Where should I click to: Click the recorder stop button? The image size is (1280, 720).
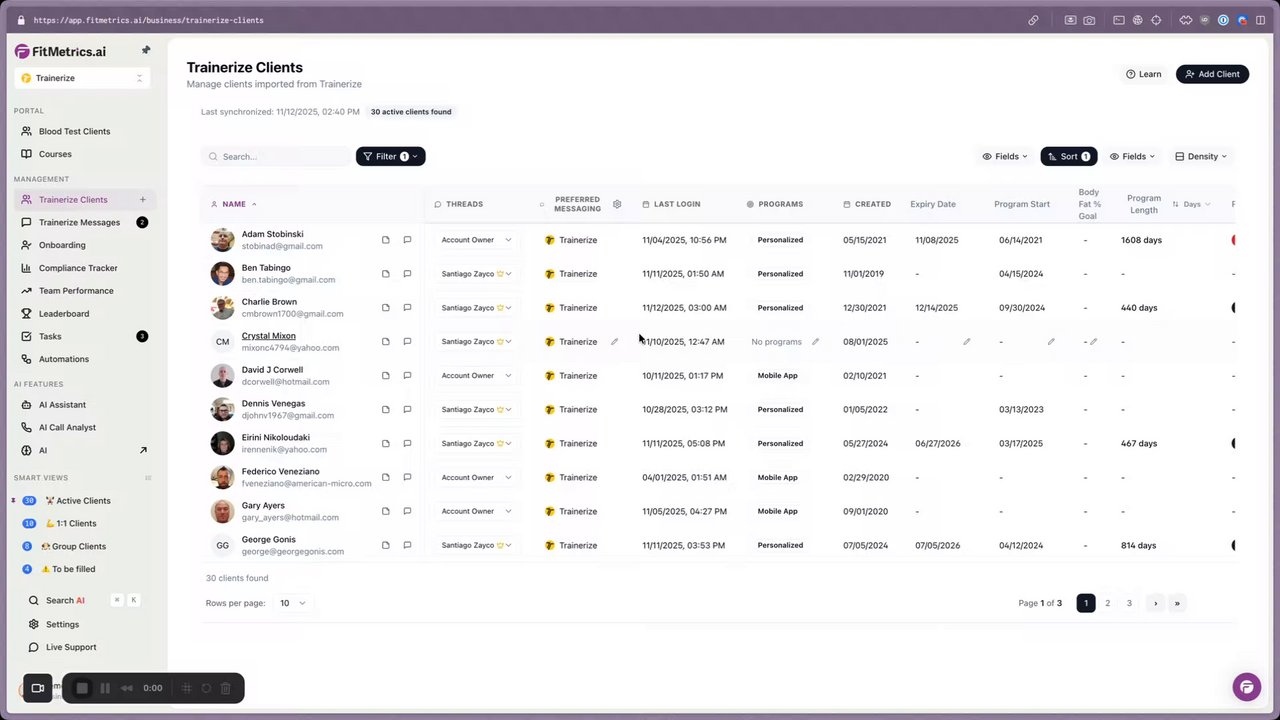tap(82, 688)
